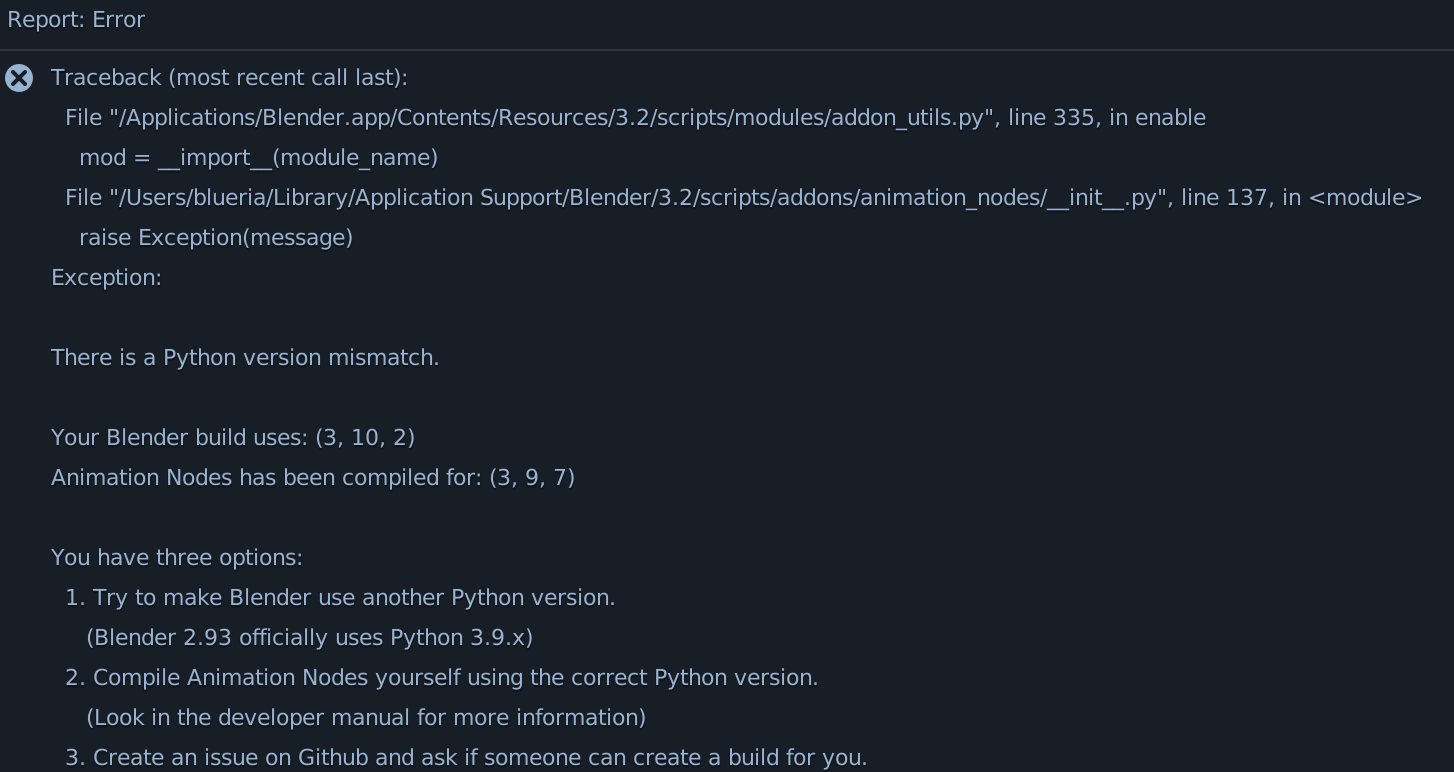The image size is (1454, 772).
Task: Select the 'mod = __import__(module_name)' line
Action: (258, 158)
